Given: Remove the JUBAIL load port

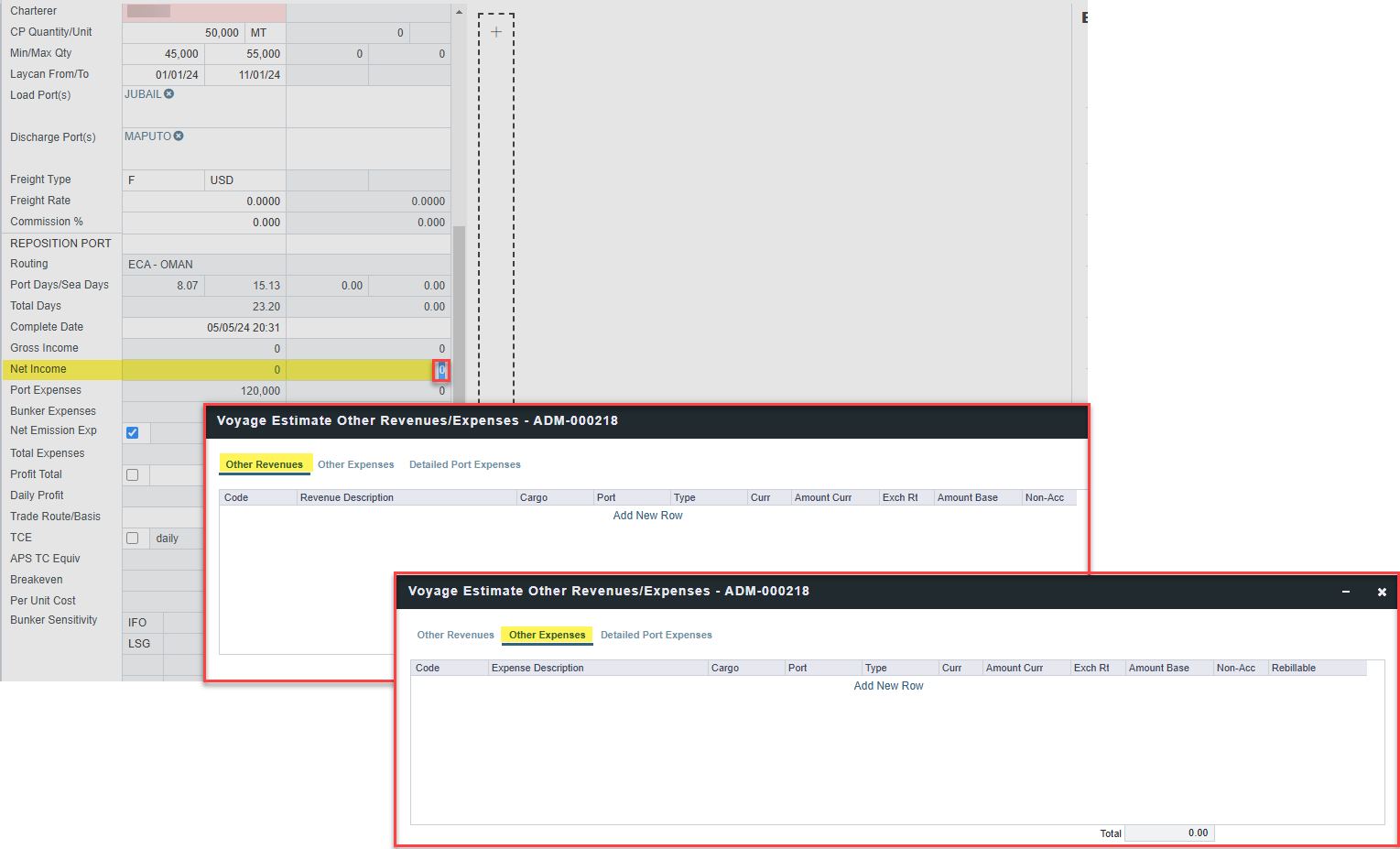Looking at the screenshot, I should [169, 94].
